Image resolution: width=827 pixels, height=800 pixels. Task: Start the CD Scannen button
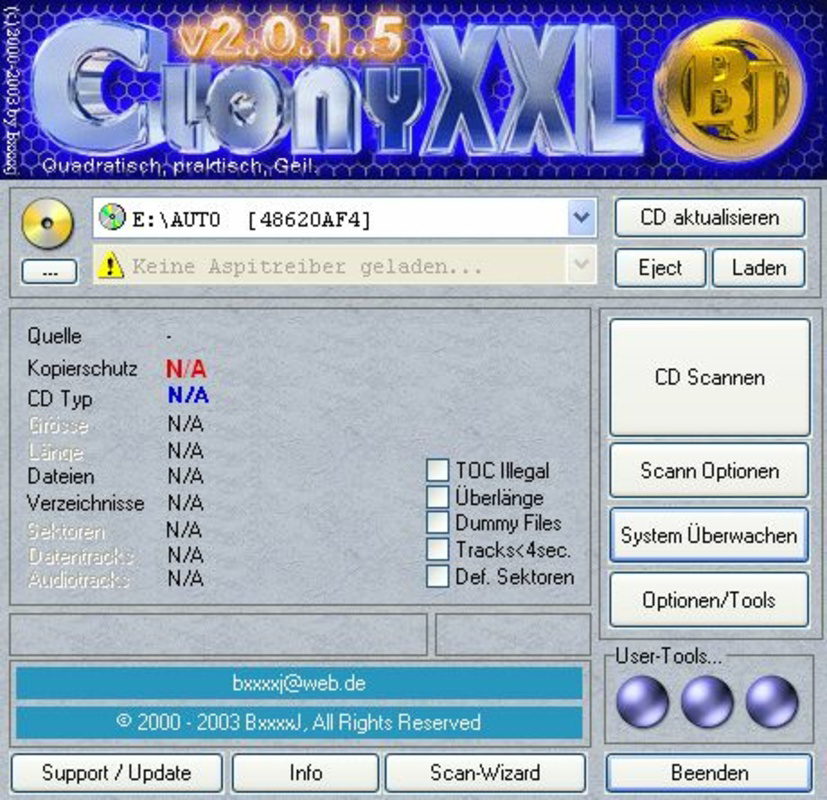click(710, 378)
